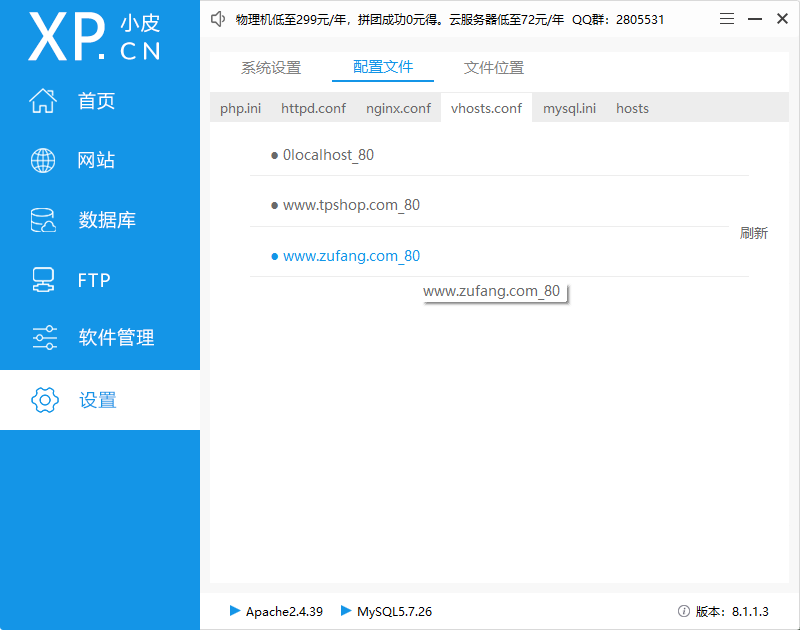Switch to the 文件位置 tab
Viewport: 800px width, 630px height.
(x=493, y=67)
